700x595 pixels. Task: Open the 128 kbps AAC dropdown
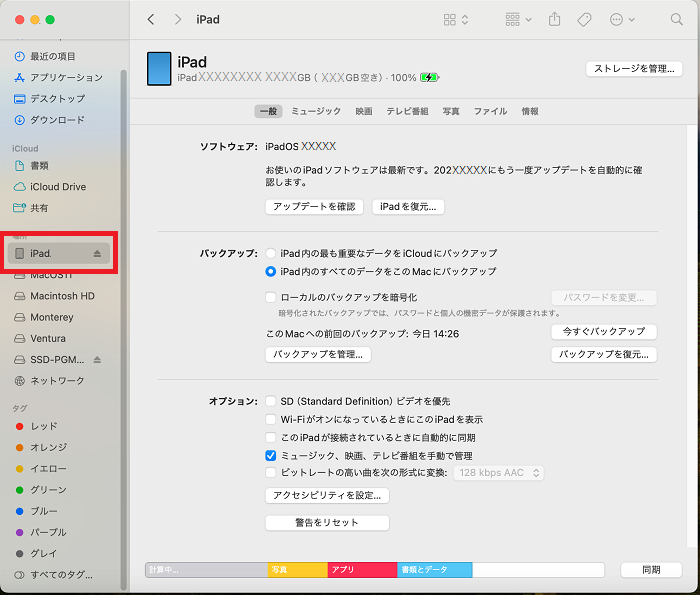pos(499,473)
